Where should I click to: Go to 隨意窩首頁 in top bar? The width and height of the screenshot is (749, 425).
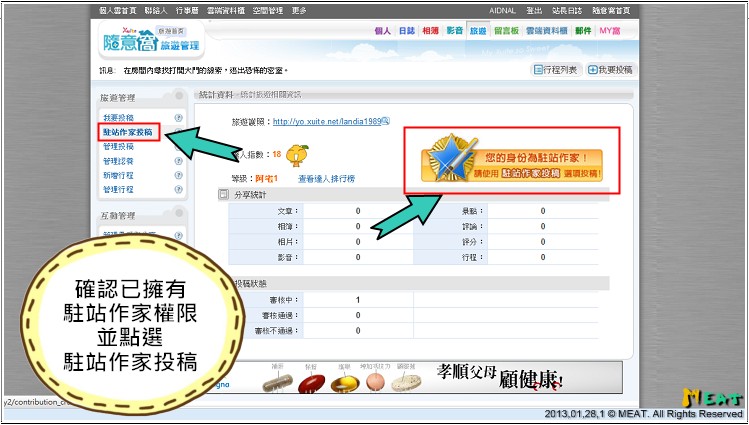click(611, 11)
